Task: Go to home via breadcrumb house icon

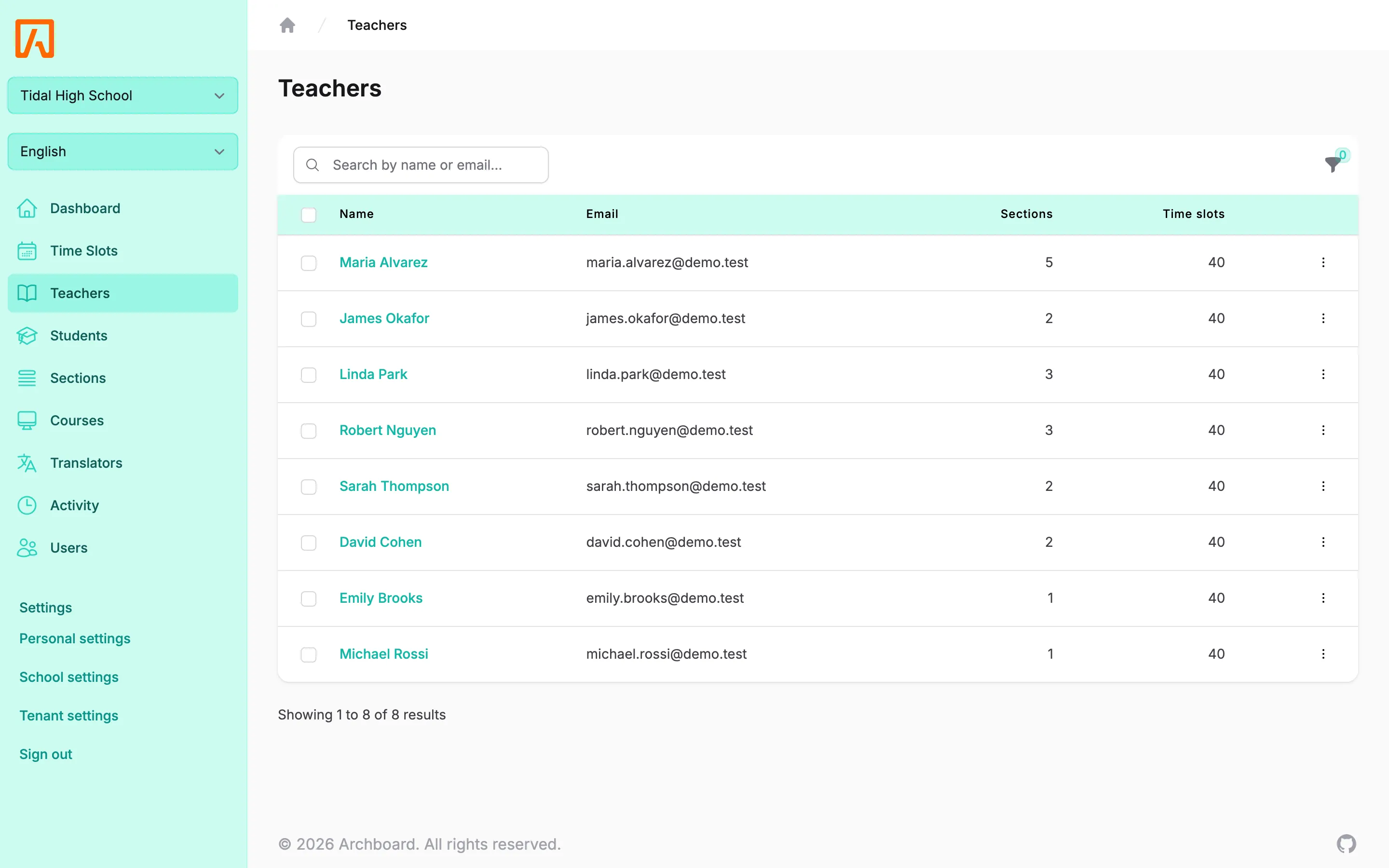Action: coord(287,25)
